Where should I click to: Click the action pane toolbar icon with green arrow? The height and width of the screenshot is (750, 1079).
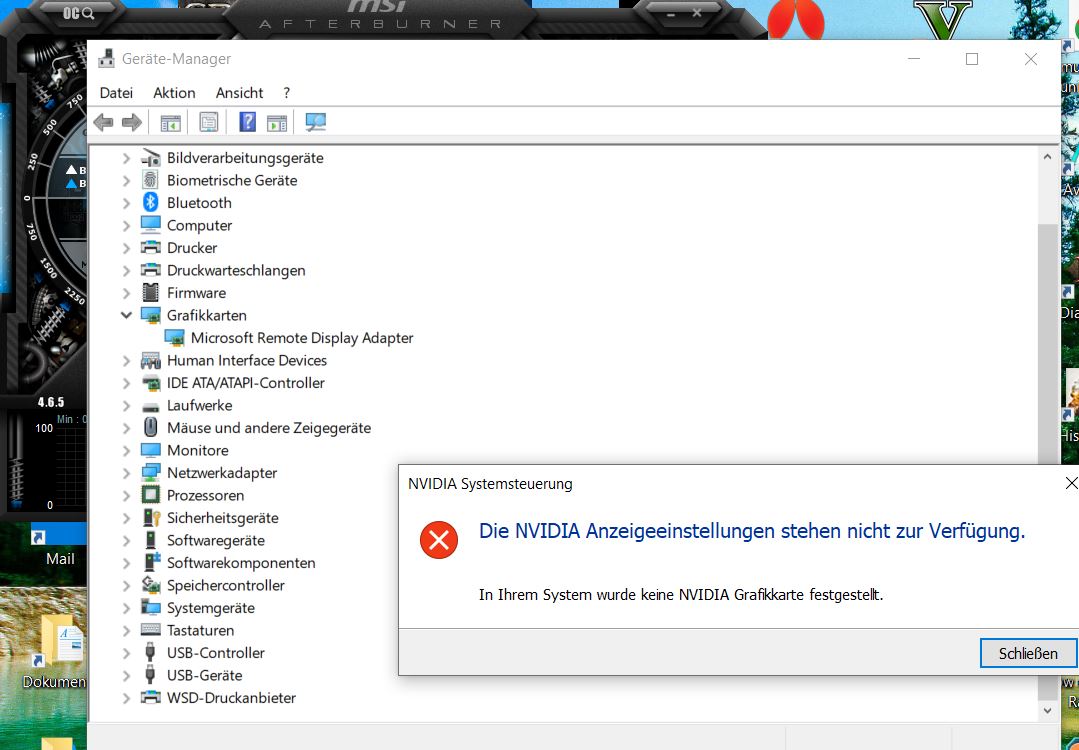(x=277, y=123)
